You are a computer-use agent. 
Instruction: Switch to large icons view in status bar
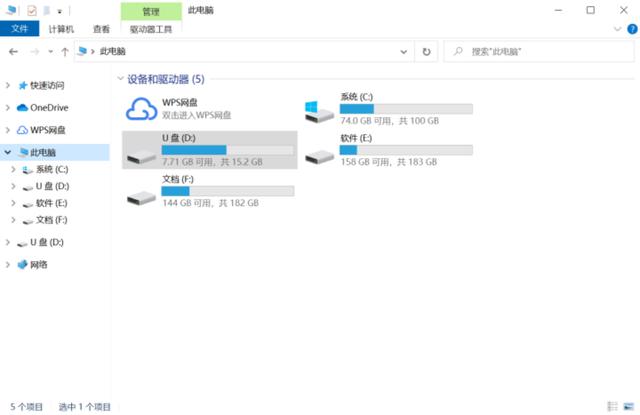pyautogui.click(x=628, y=406)
